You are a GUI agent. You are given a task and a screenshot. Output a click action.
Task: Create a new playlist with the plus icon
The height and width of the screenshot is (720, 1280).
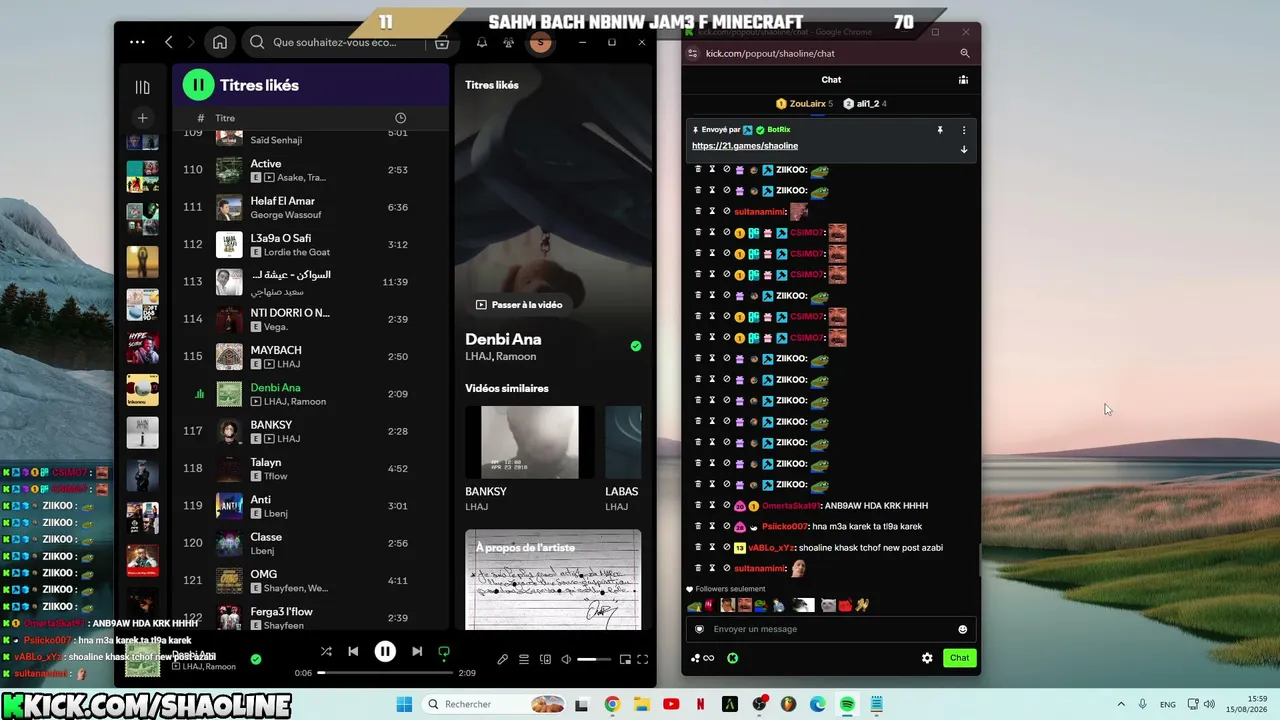click(142, 118)
